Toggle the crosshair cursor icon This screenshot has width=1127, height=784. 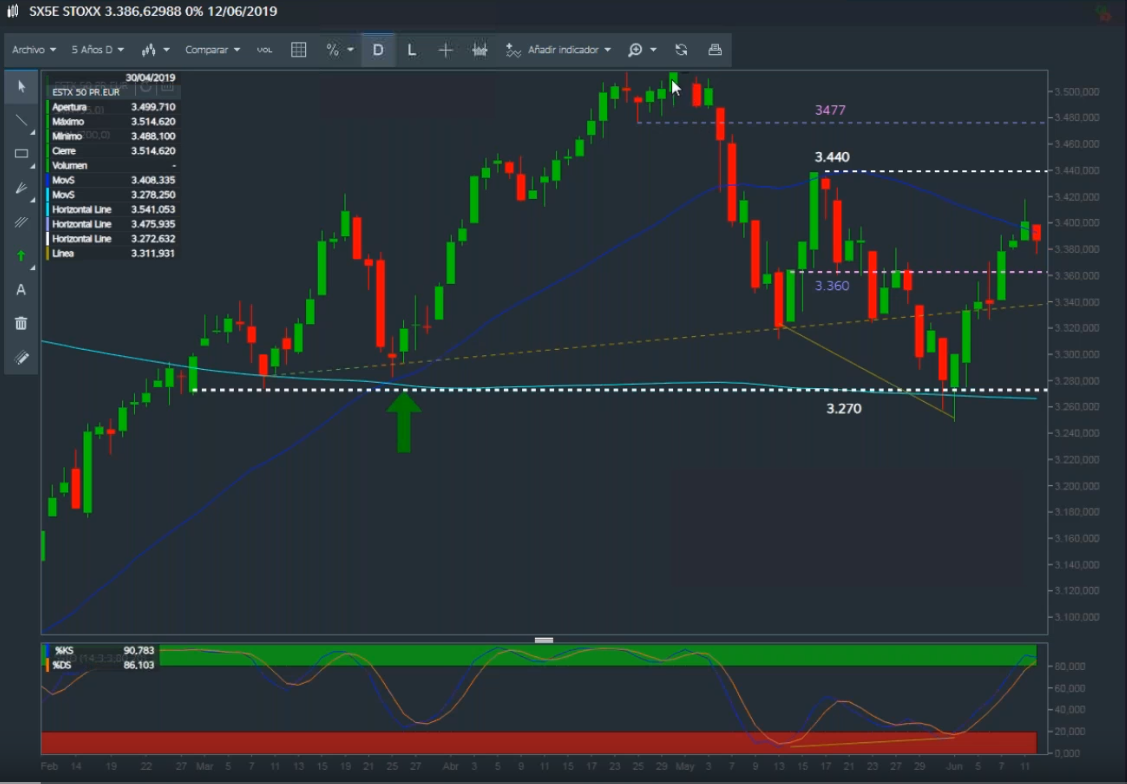tap(445, 50)
